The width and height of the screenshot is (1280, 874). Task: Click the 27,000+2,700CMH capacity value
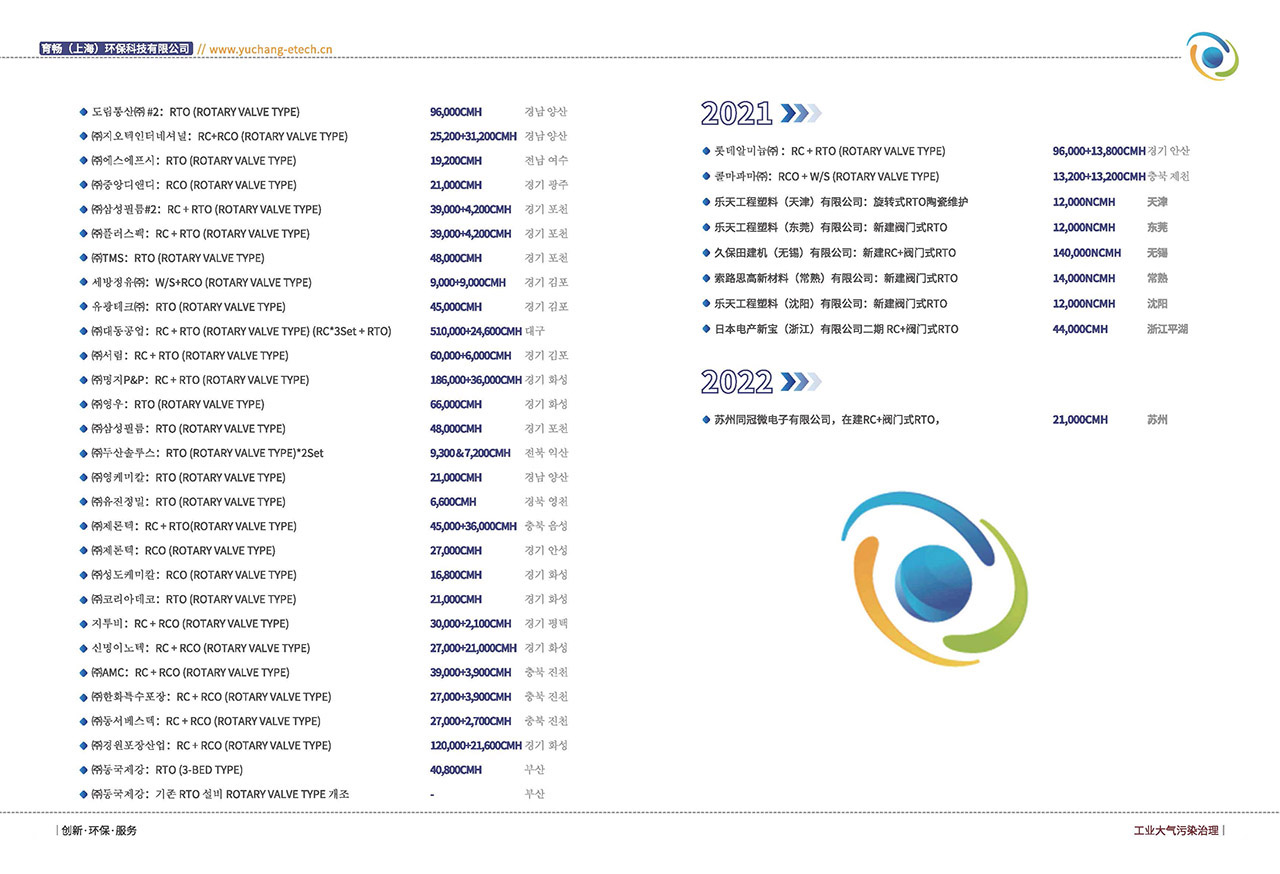[x=471, y=721]
